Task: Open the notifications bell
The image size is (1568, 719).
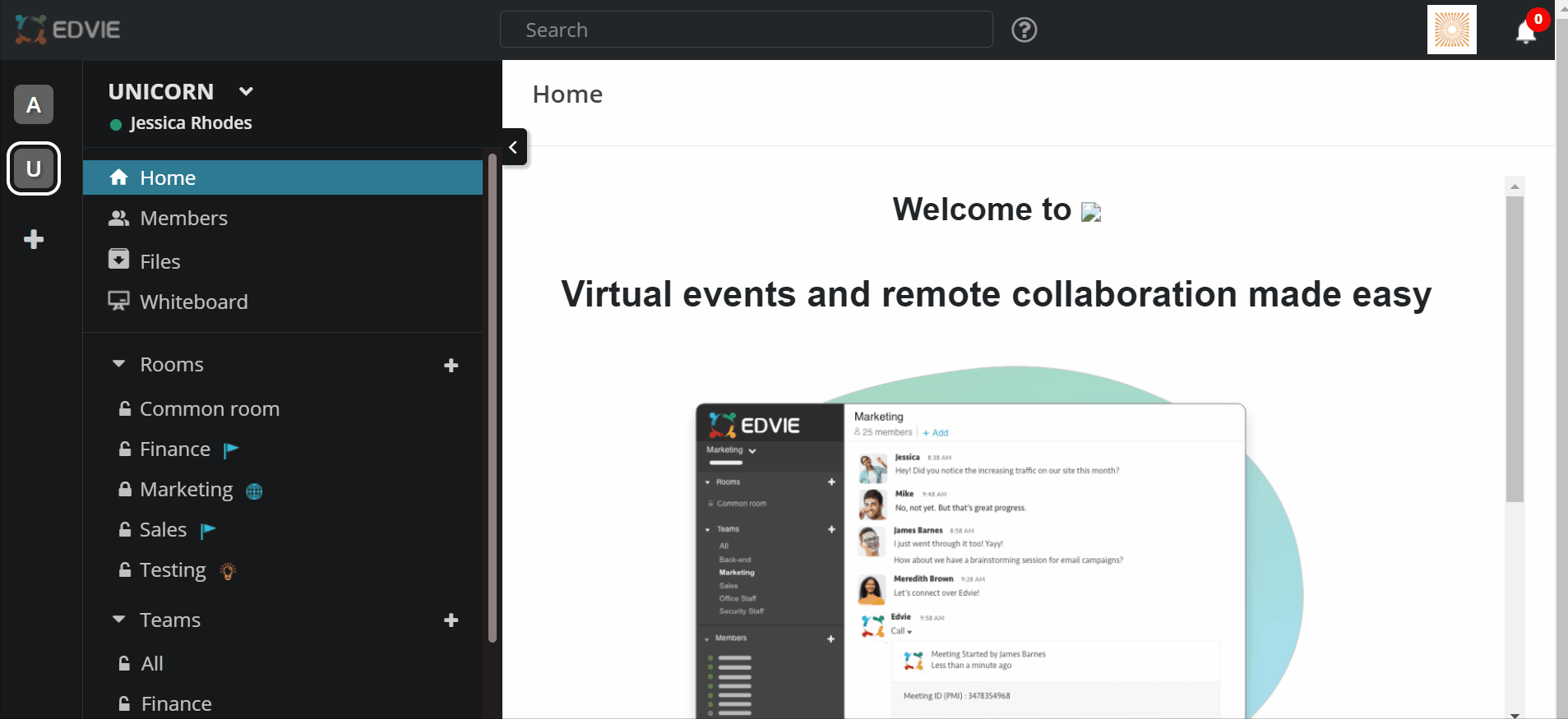Action: [1526, 31]
